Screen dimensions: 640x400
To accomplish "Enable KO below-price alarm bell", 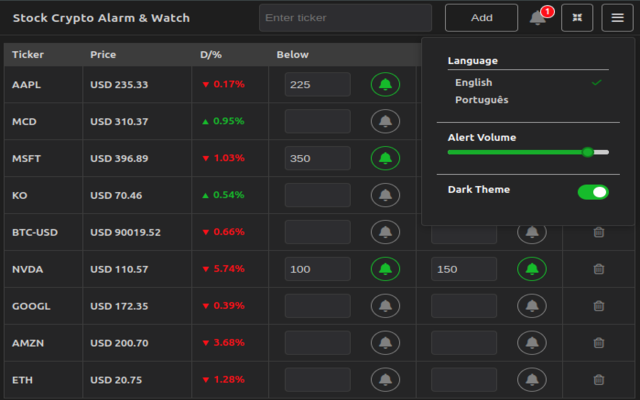I will coord(385,195).
